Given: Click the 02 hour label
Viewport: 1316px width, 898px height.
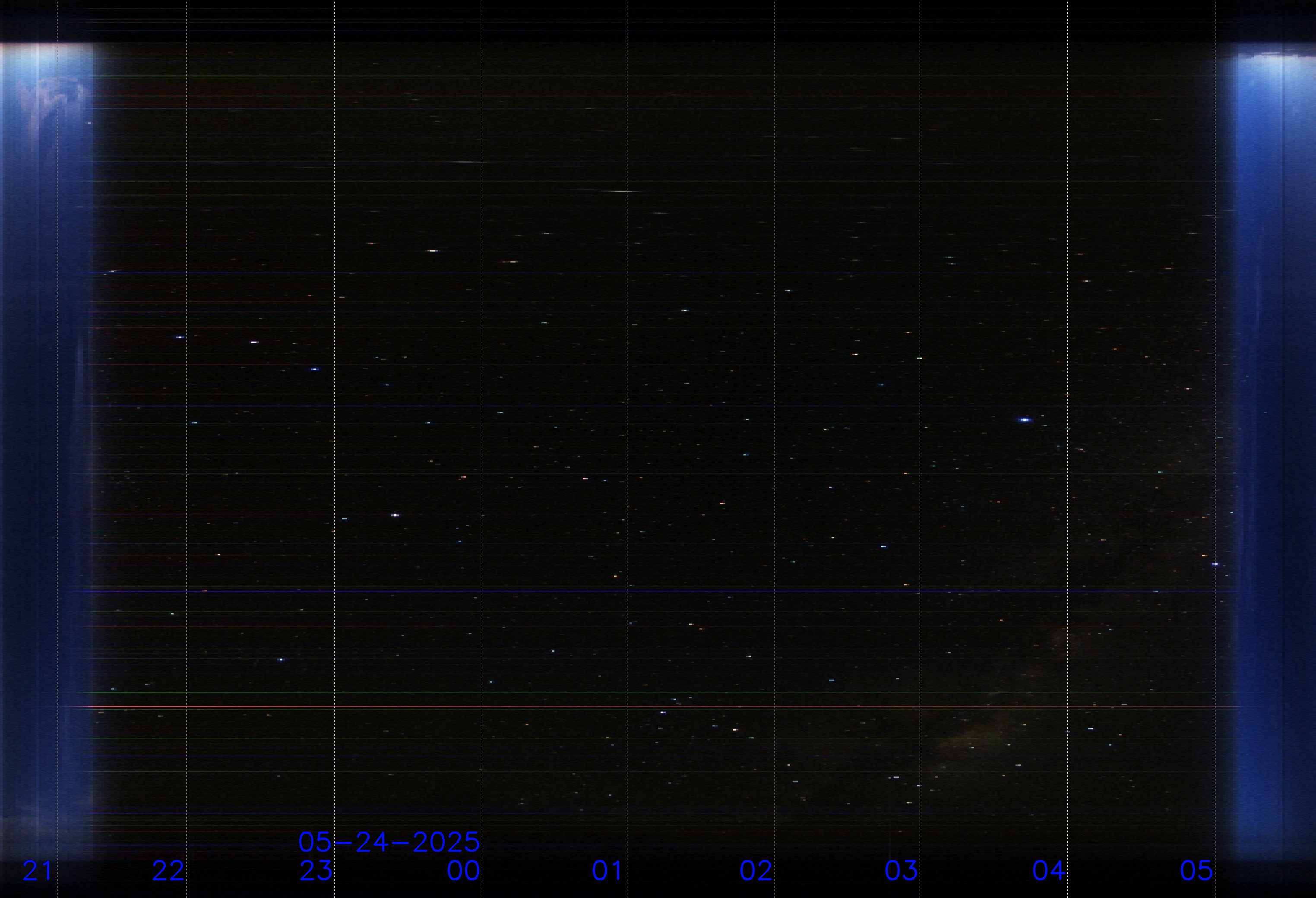Looking at the screenshot, I should 756,871.
